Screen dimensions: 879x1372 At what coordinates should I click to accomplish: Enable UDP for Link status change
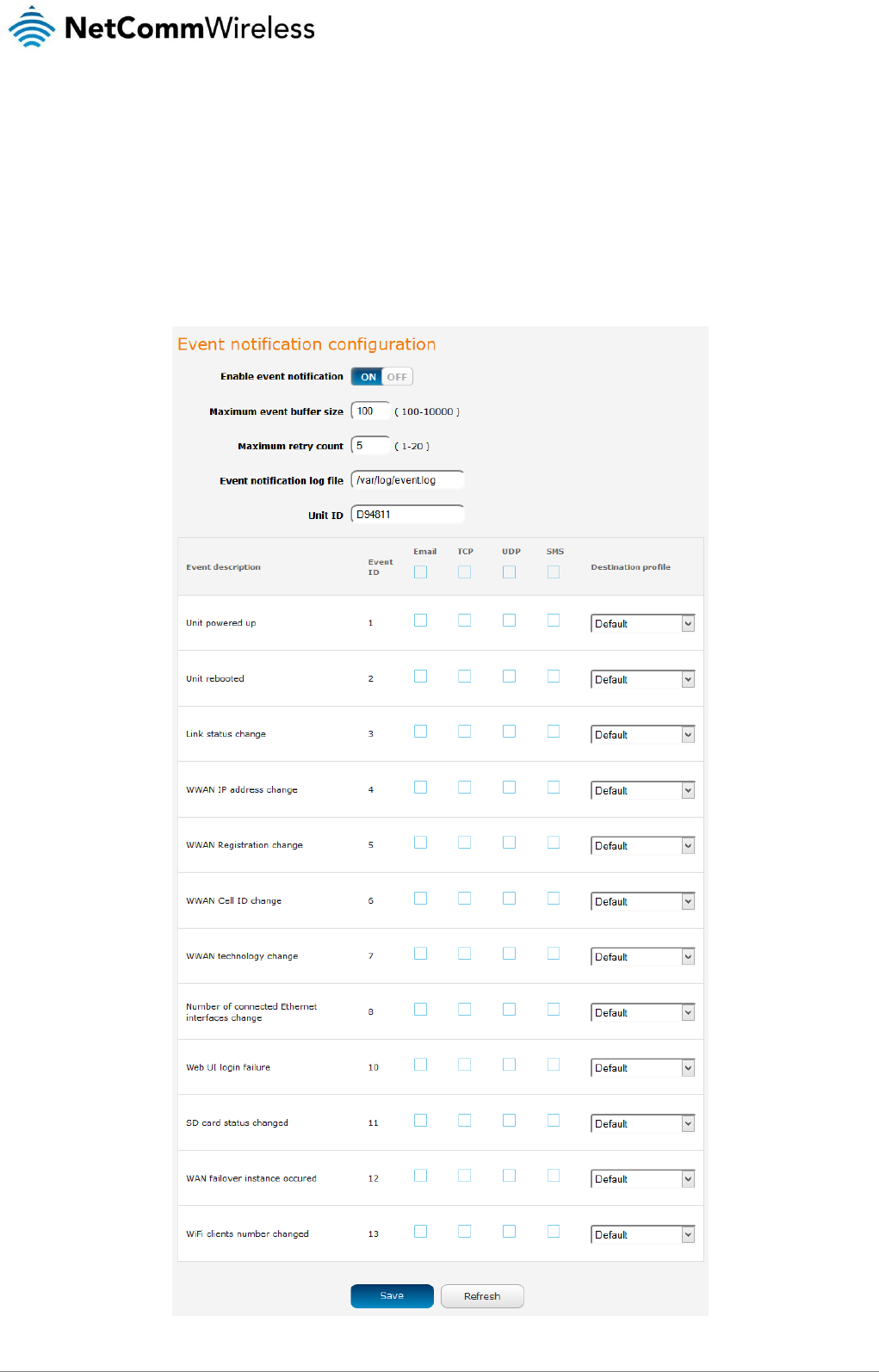(510, 732)
